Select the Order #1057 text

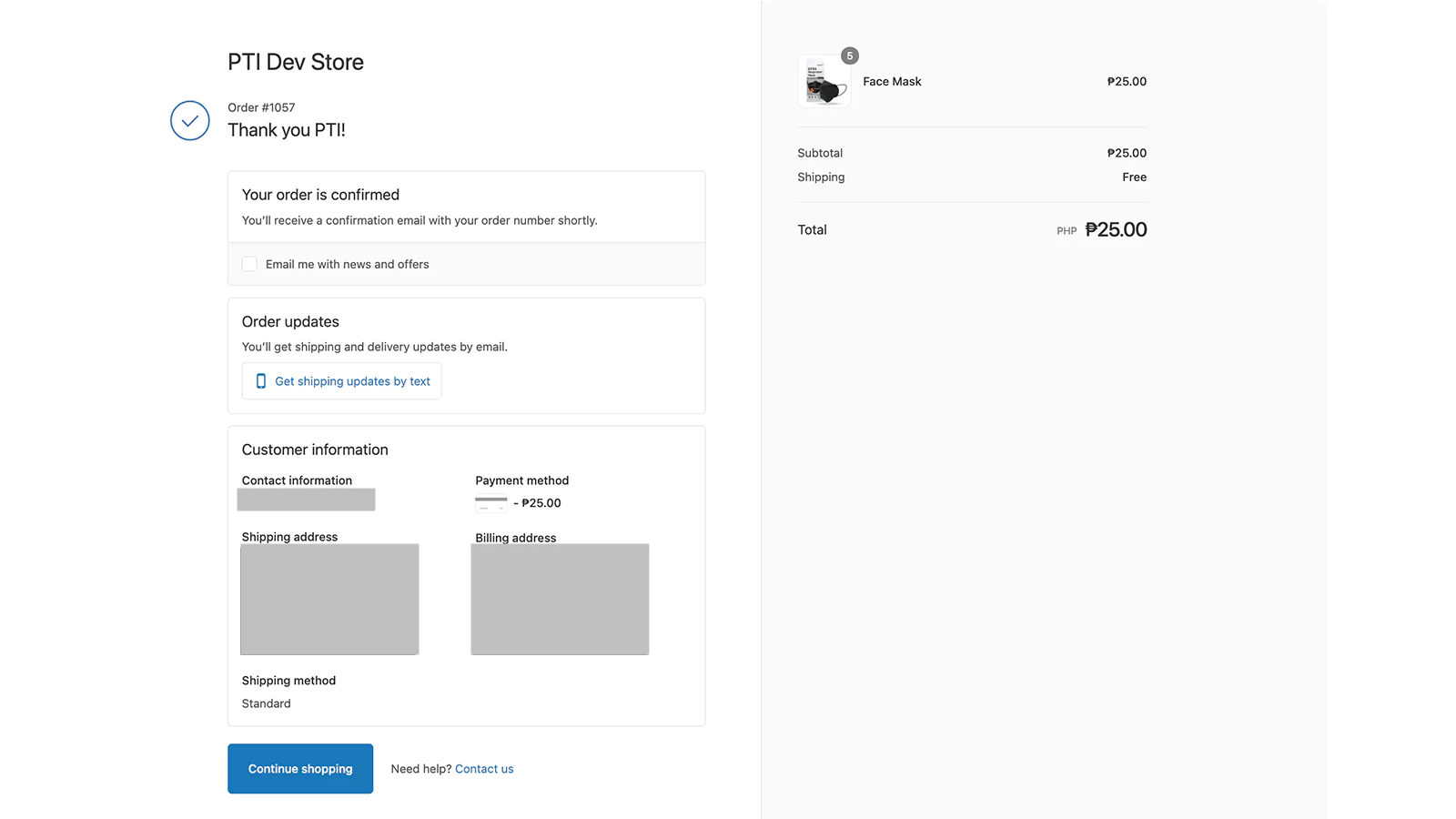coord(261,107)
